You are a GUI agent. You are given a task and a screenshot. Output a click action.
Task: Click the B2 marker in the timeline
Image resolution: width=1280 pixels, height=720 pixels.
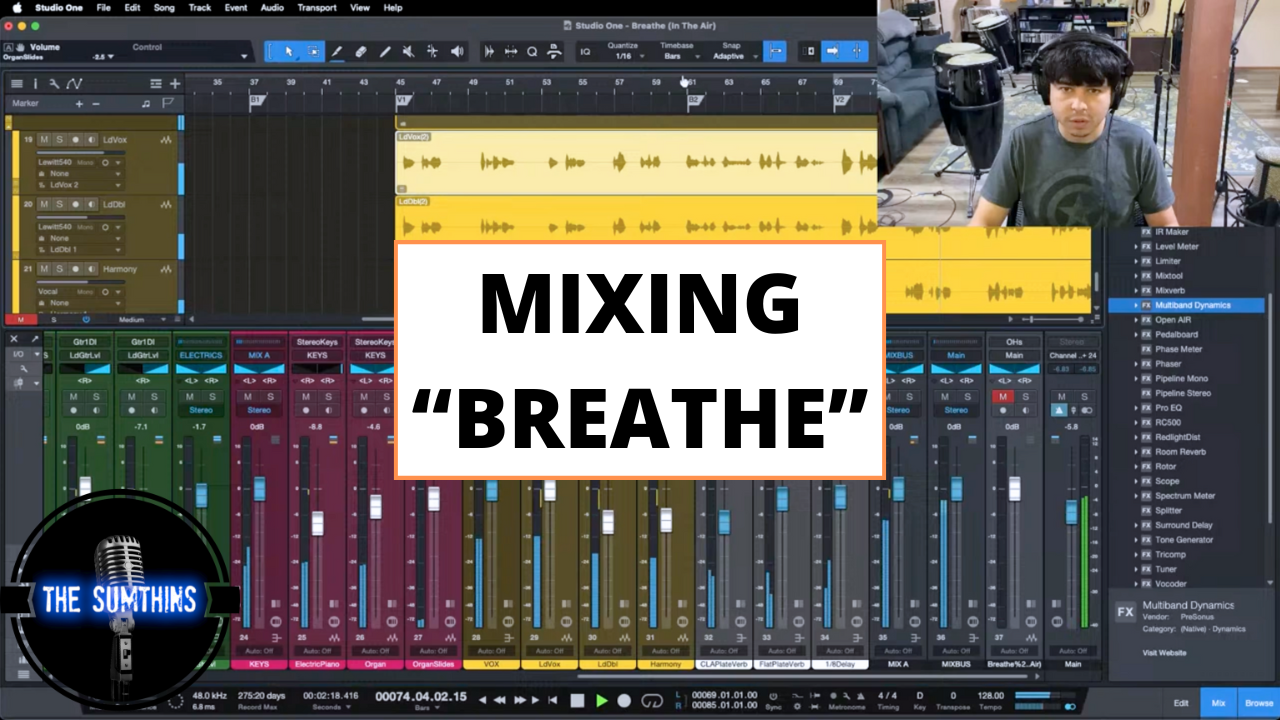(x=693, y=100)
